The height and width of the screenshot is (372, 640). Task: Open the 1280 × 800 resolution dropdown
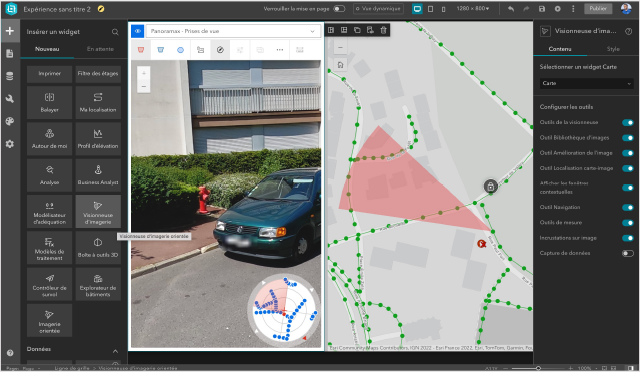(x=473, y=9)
